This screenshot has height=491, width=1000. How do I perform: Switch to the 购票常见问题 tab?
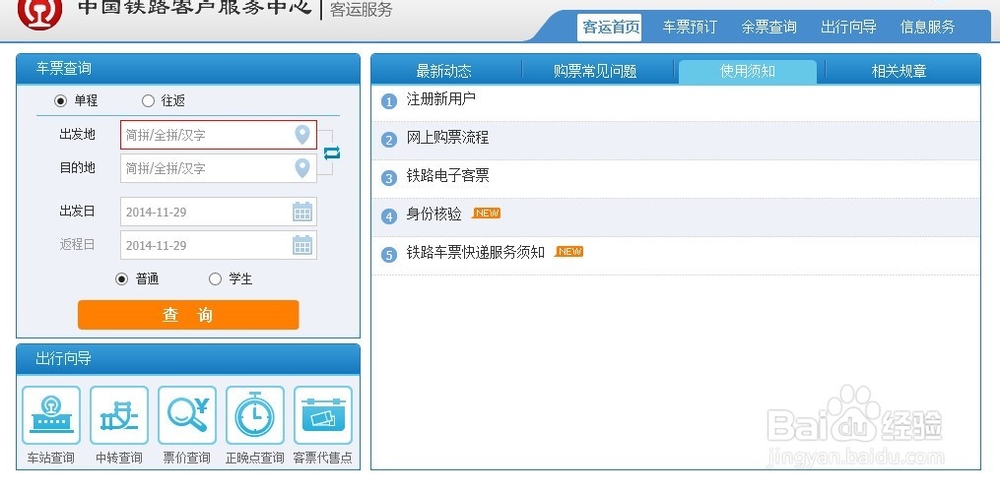point(595,71)
